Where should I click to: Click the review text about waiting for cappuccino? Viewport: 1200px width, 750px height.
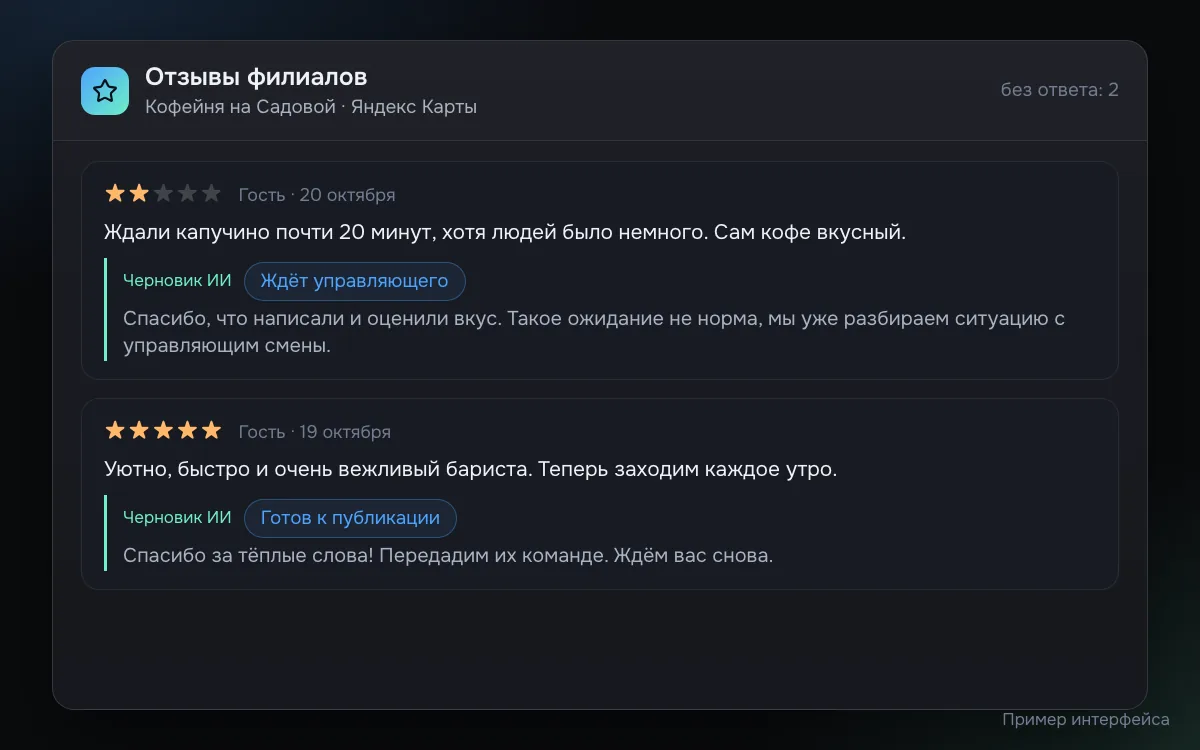tap(505, 233)
